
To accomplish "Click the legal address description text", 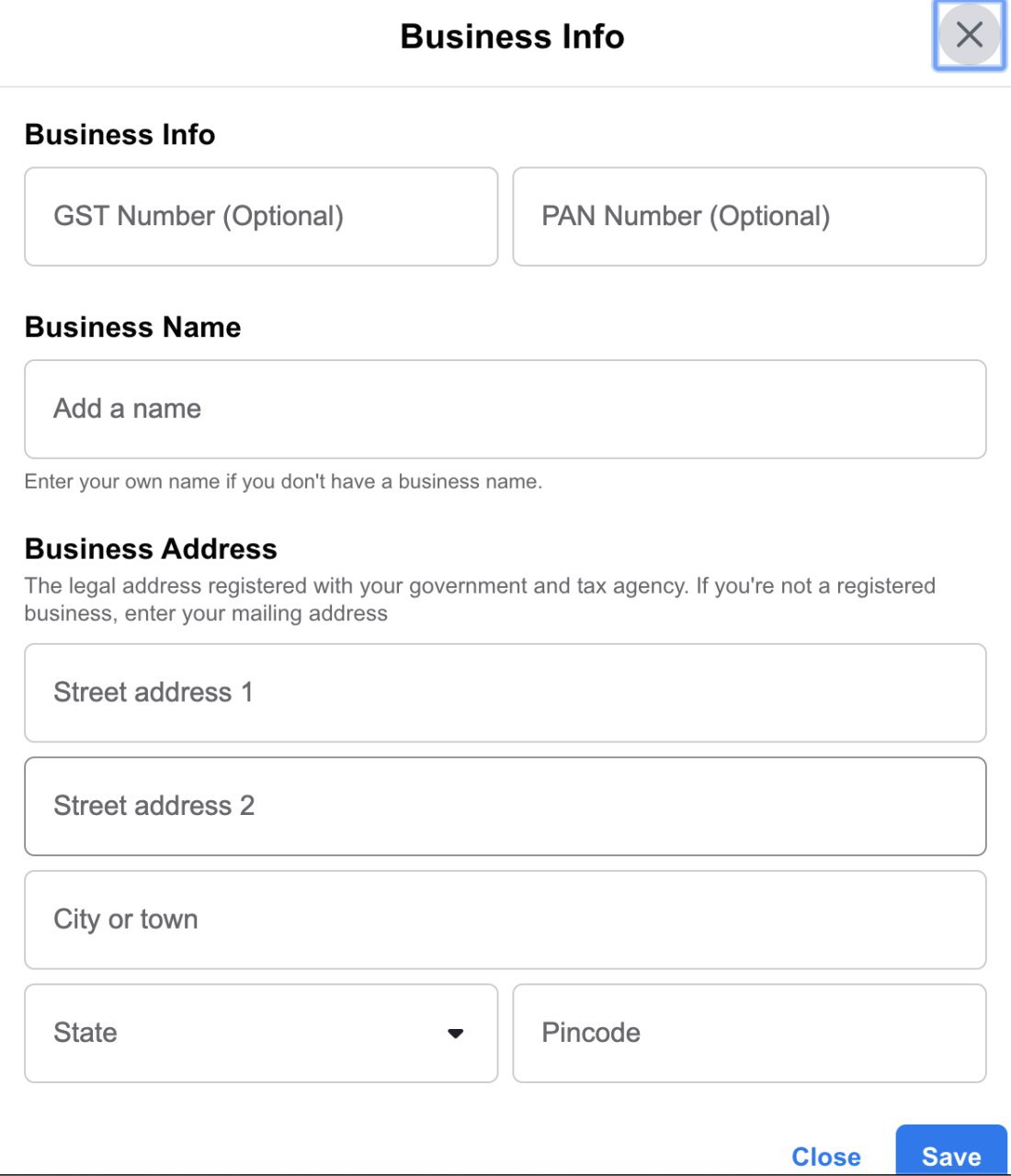I will (480, 599).
